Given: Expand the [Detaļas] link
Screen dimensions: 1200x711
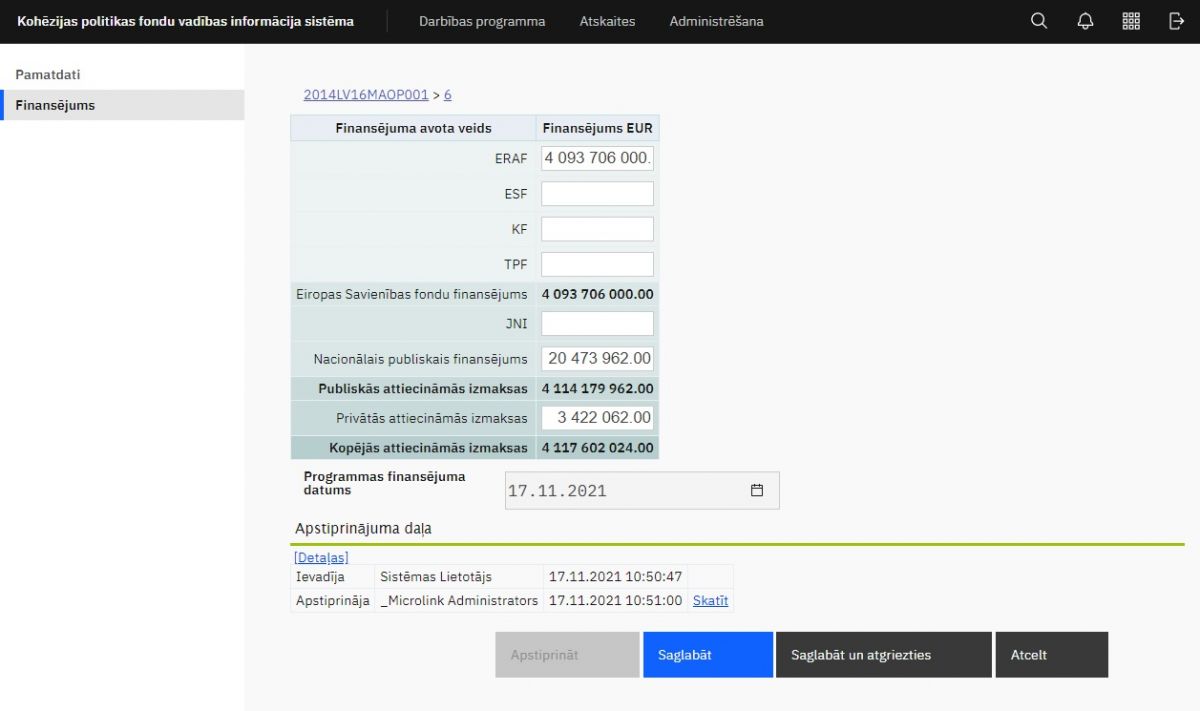Looking at the screenshot, I should point(321,557).
